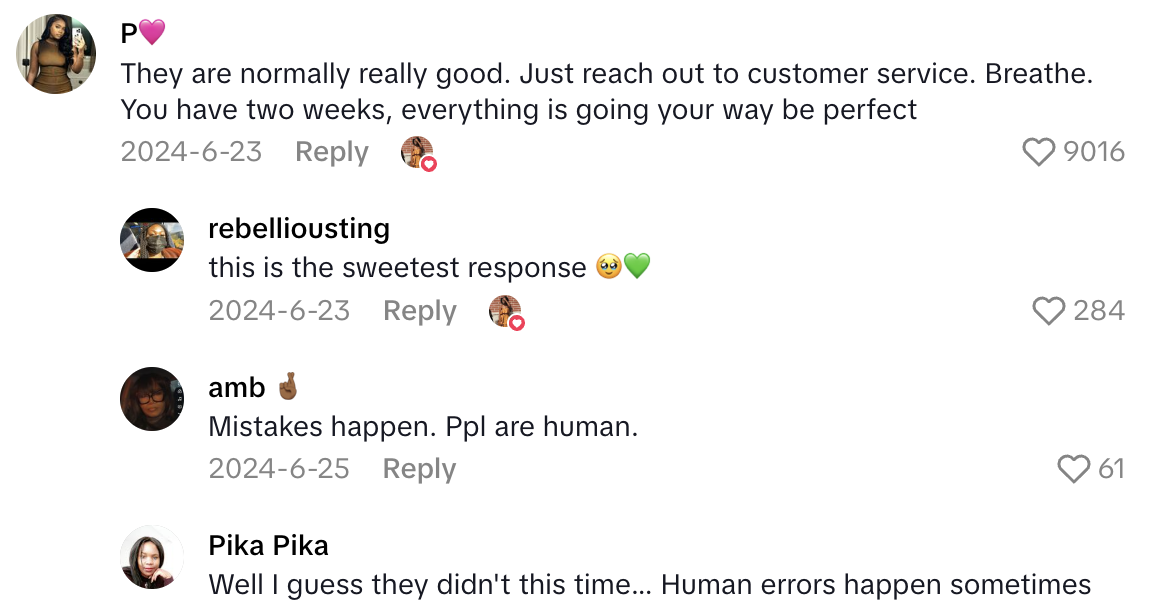
Task: Select the "Mistakes happen. Ppl are human." comment text
Action: [x=423, y=427]
